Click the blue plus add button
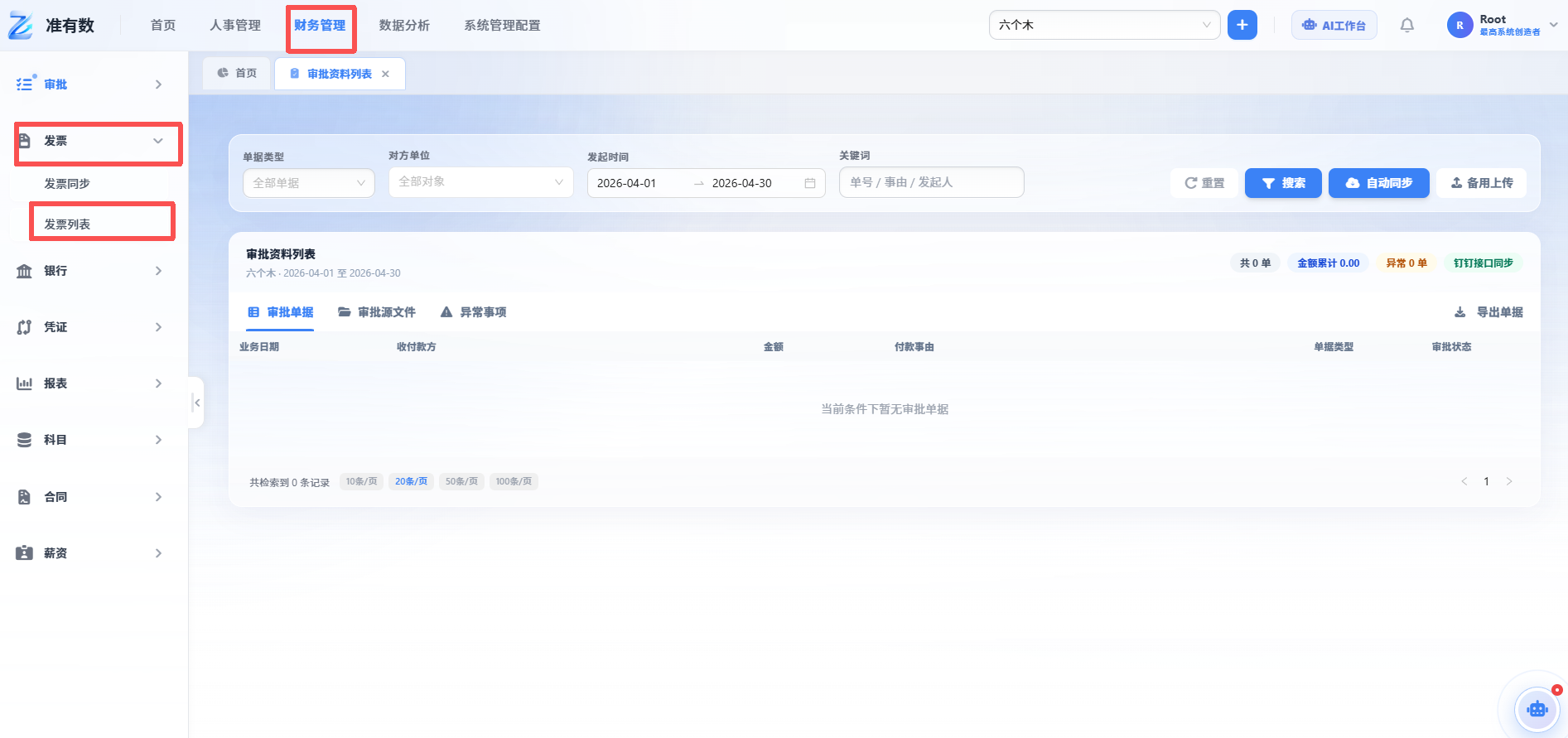Screen dimensions: 1568x738 click(1242, 25)
